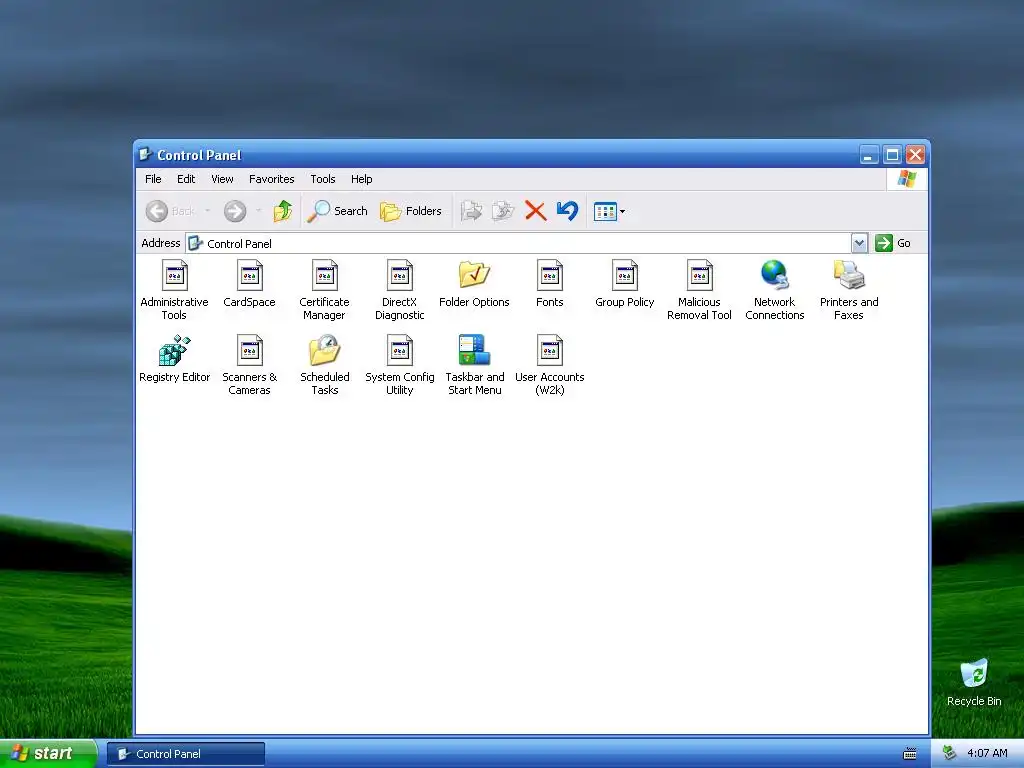1024x768 pixels.
Task: Open the Views dropdown button
Action: tap(609, 211)
